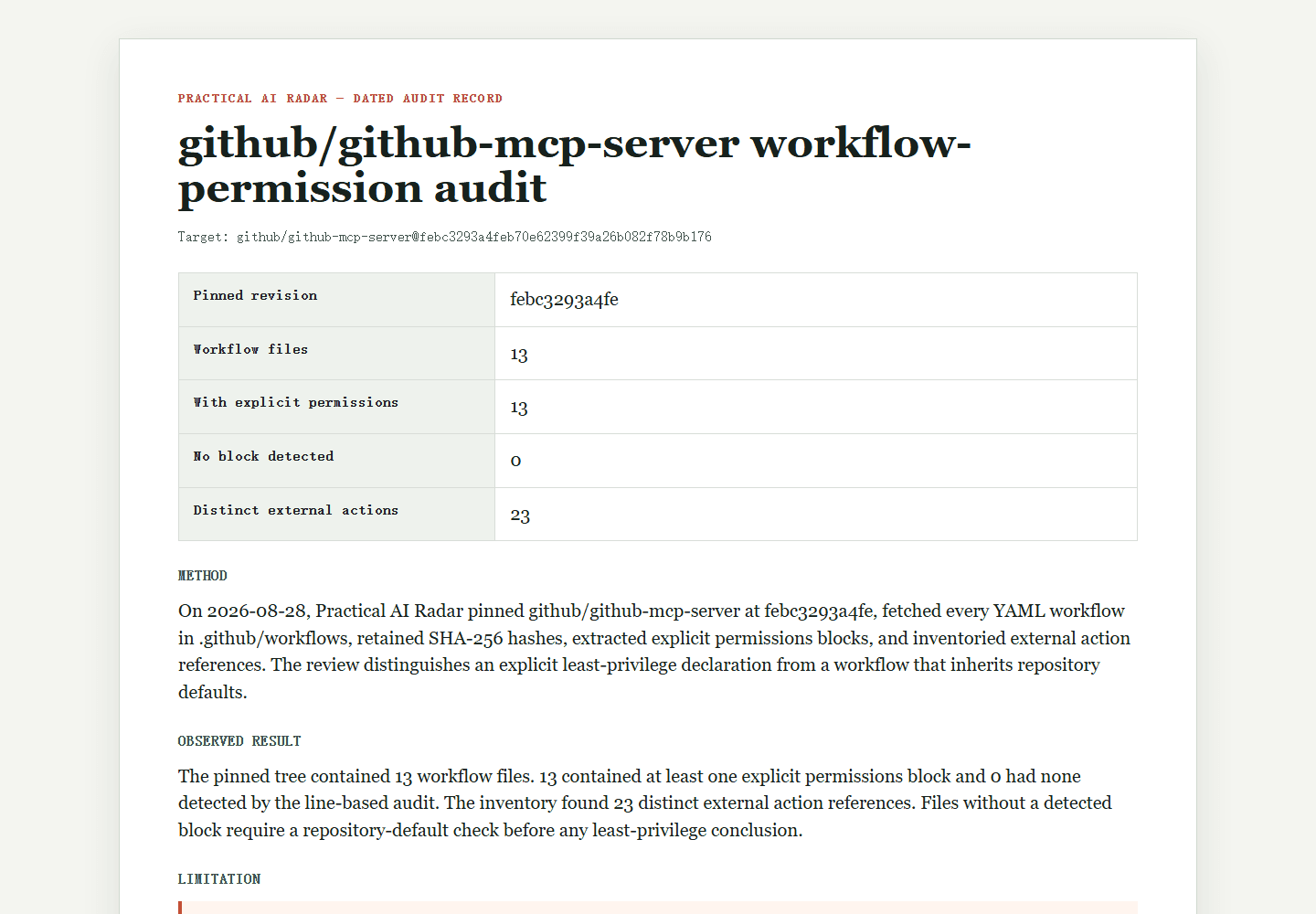Select the value 'febc3293a4fe' in the table
Screen dimensions: 1316x914
coord(564,300)
